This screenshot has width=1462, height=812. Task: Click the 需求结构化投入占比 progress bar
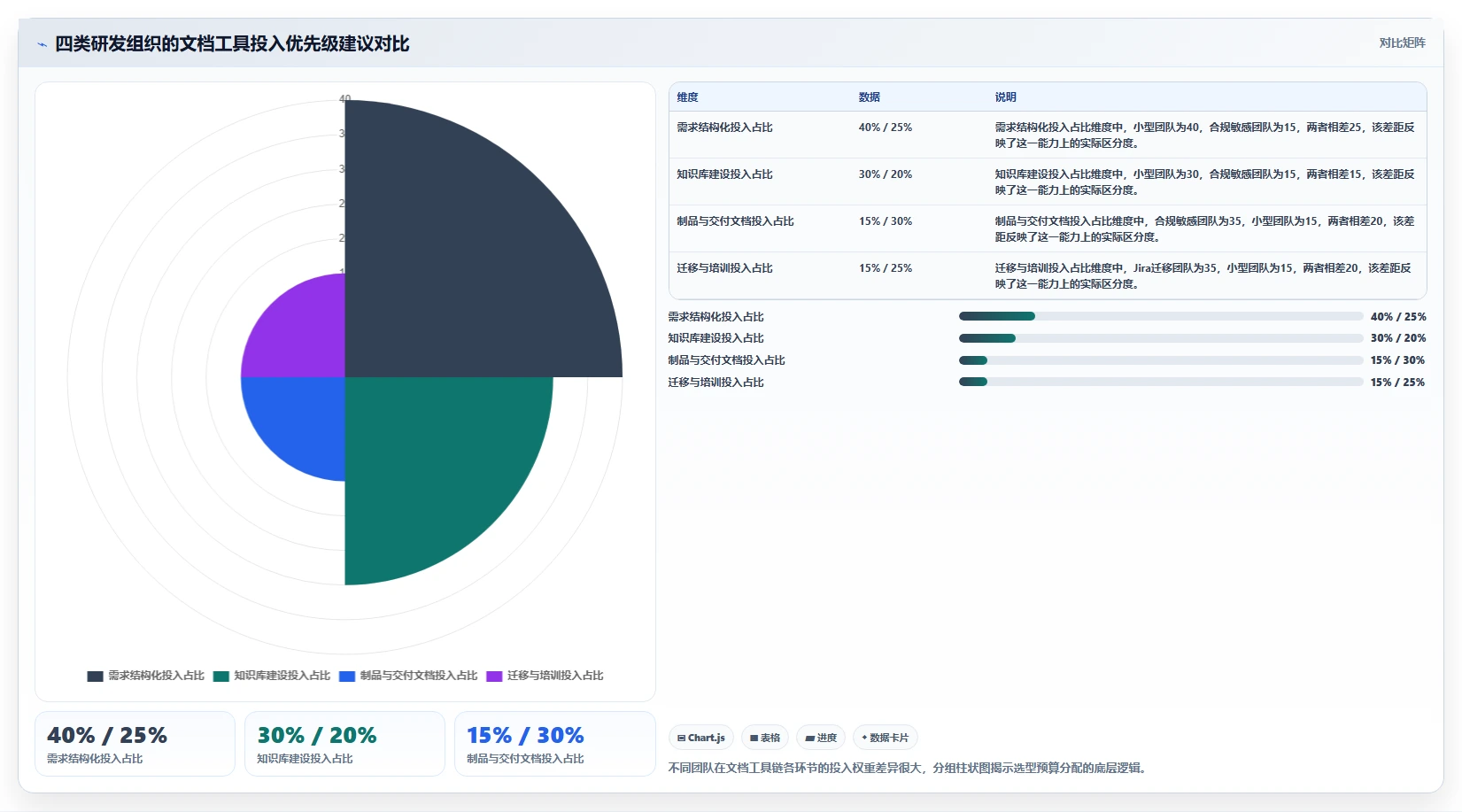coord(1161,316)
